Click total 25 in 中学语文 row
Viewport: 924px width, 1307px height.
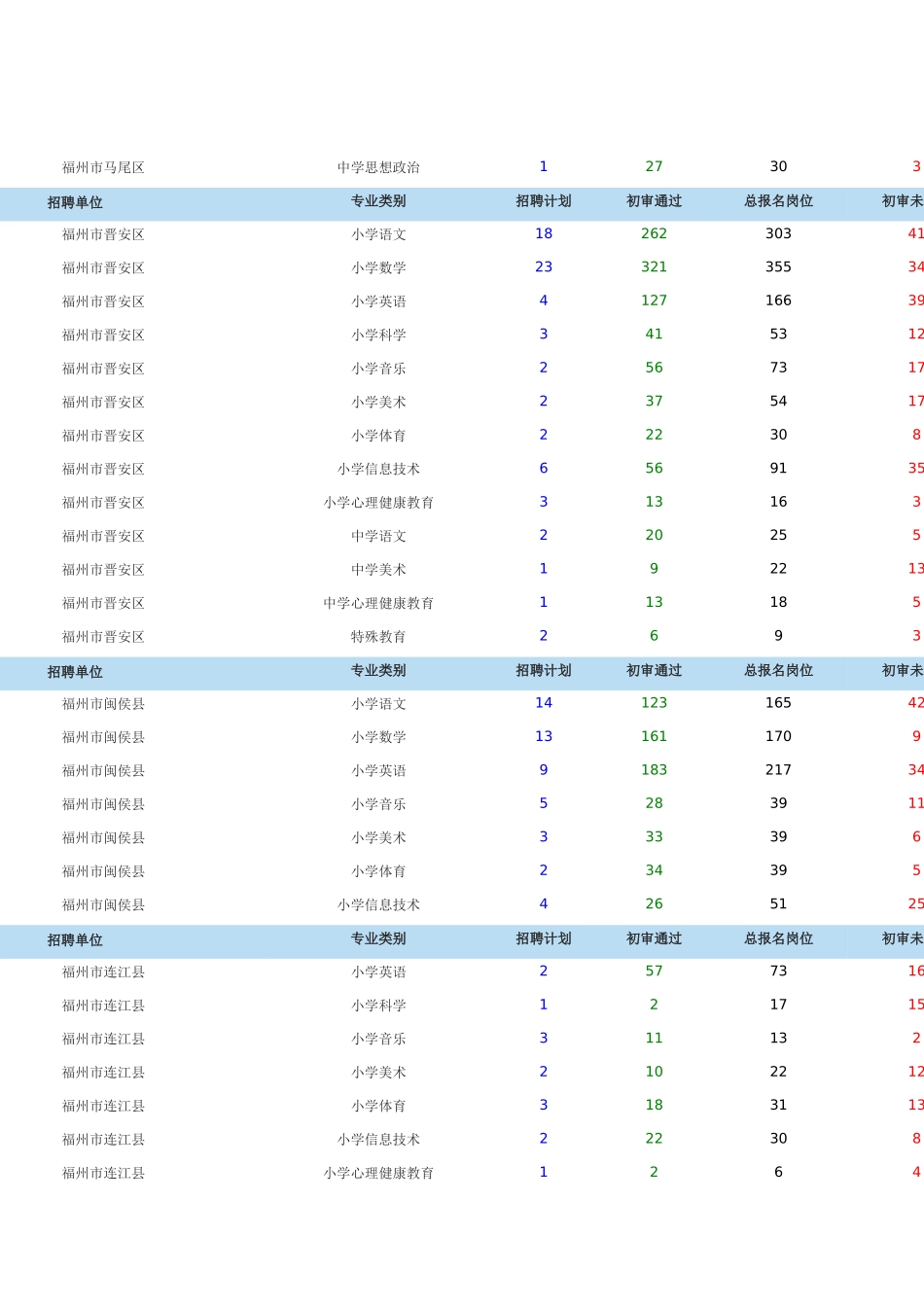point(778,536)
